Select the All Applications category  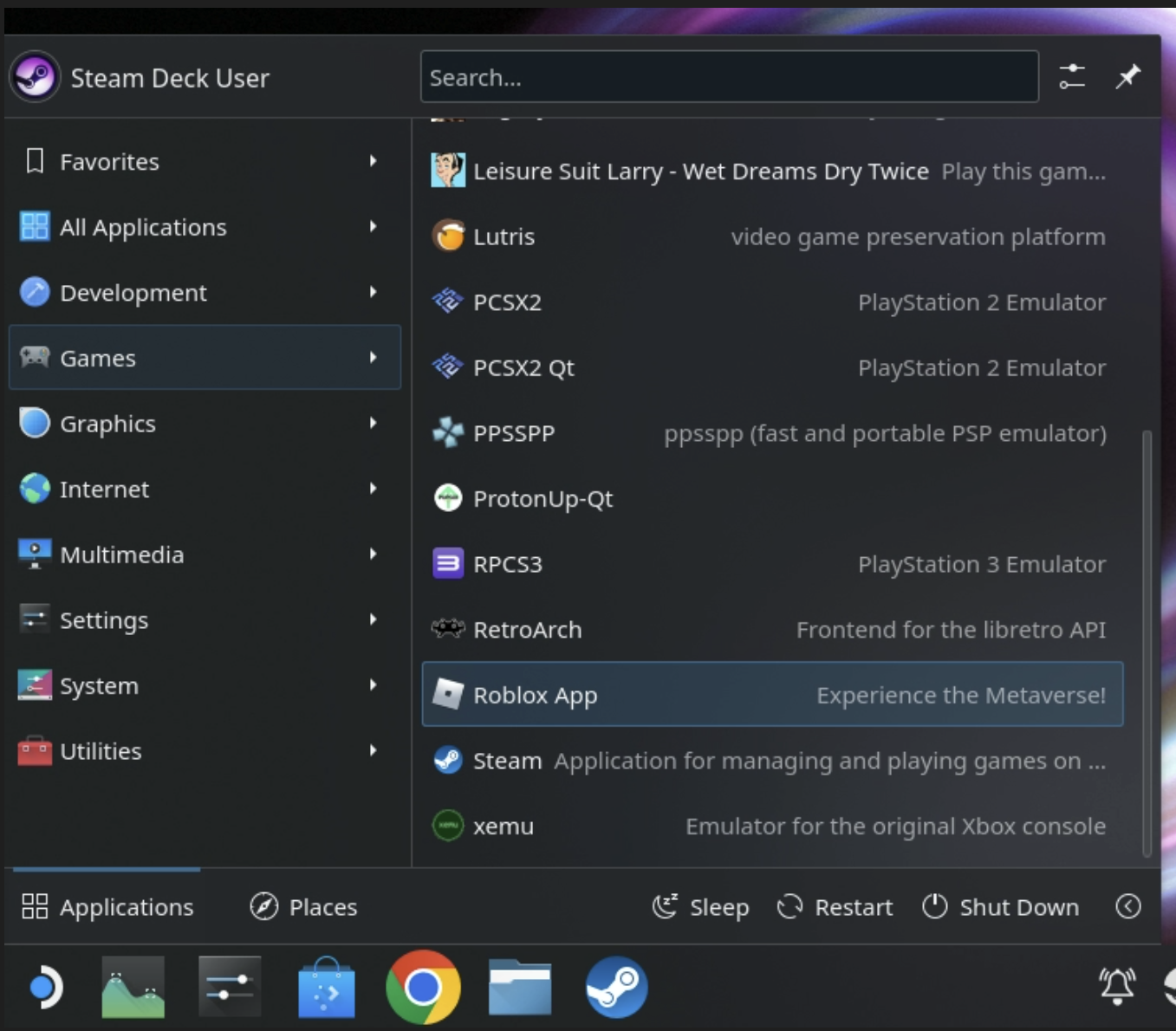pyautogui.click(x=205, y=226)
